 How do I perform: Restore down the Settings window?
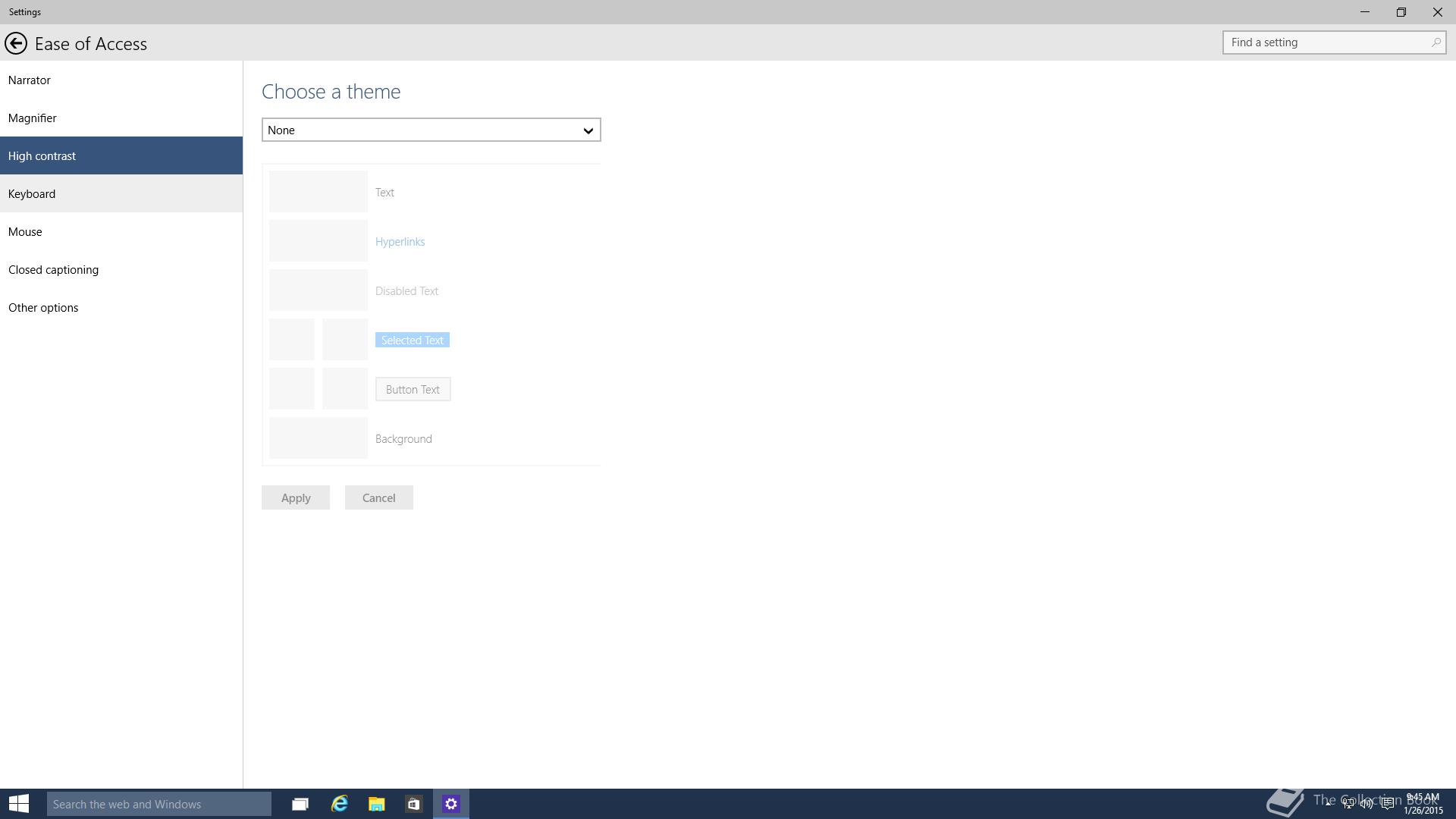click(1401, 12)
